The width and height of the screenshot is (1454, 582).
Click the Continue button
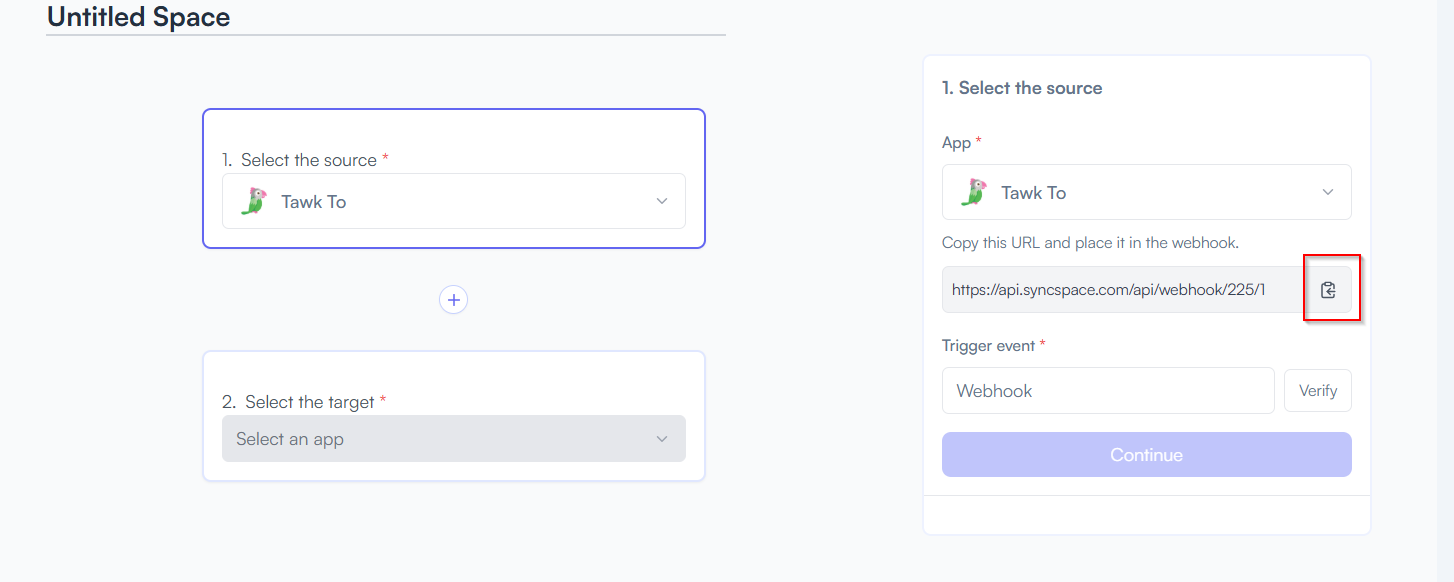click(1147, 455)
